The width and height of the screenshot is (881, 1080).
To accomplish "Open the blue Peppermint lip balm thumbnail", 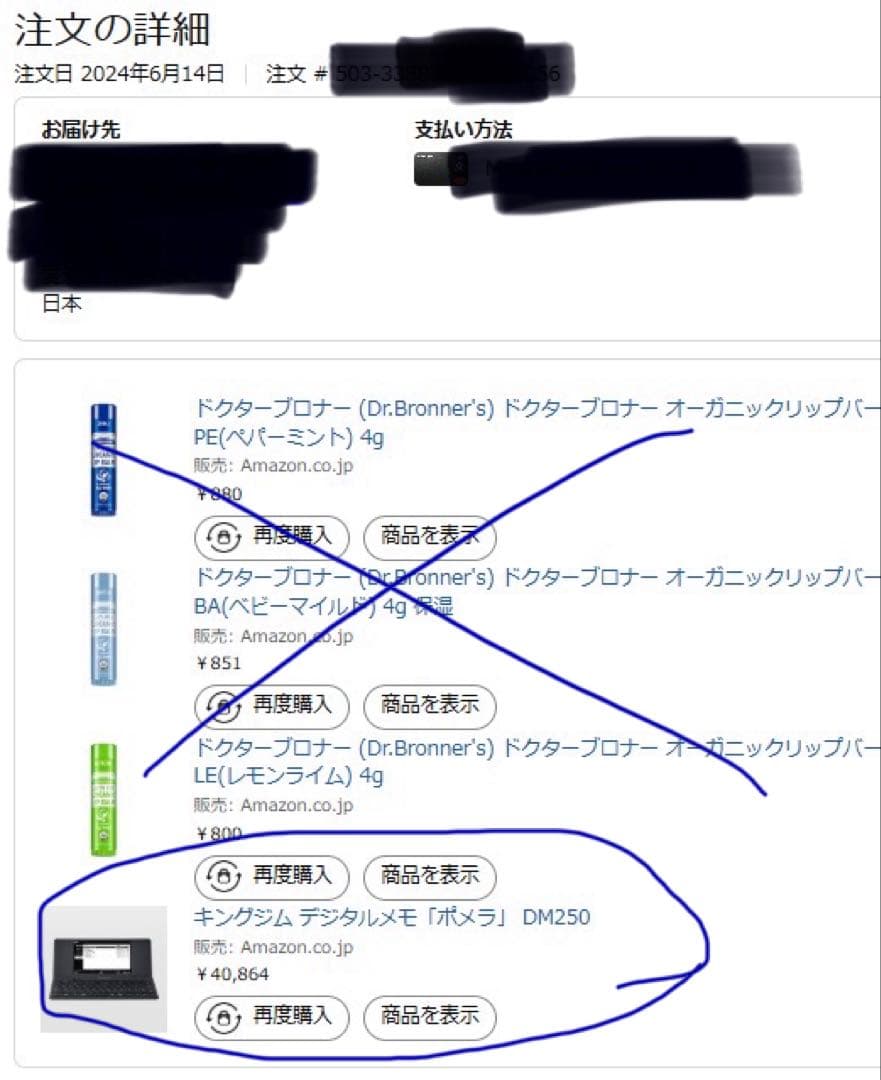I will 104,459.
